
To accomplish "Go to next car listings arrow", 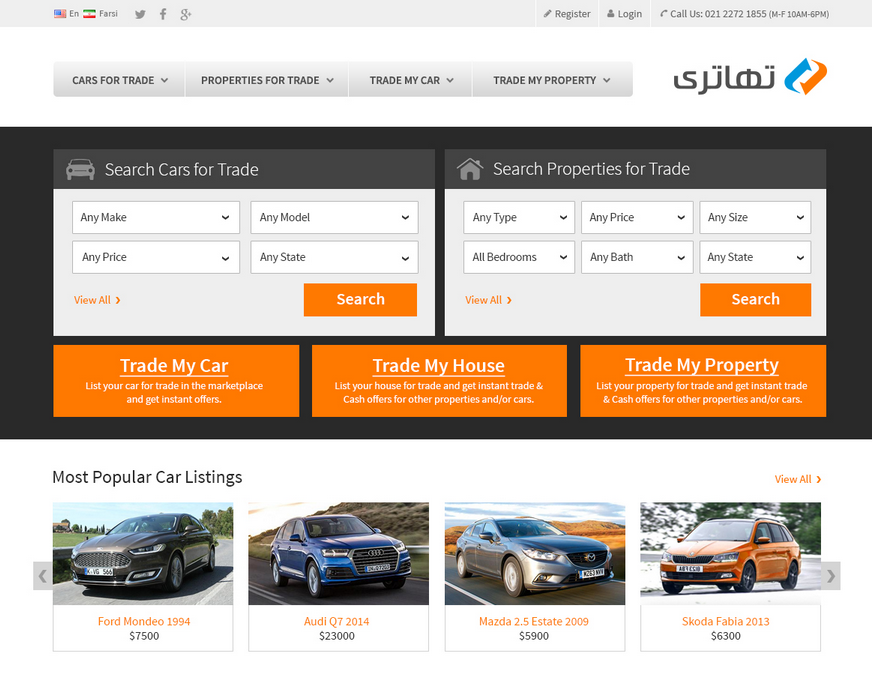I will [x=830, y=576].
